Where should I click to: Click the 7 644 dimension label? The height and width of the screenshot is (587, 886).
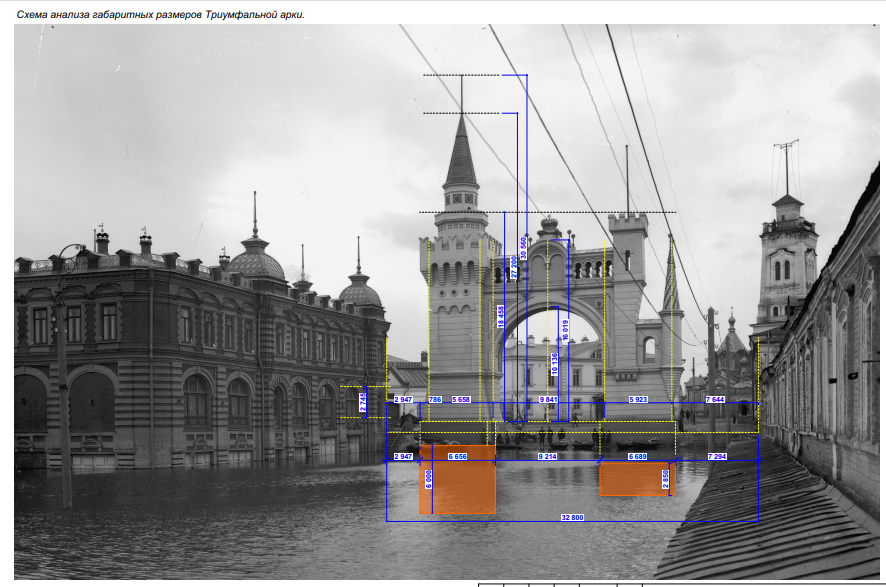coord(715,399)
